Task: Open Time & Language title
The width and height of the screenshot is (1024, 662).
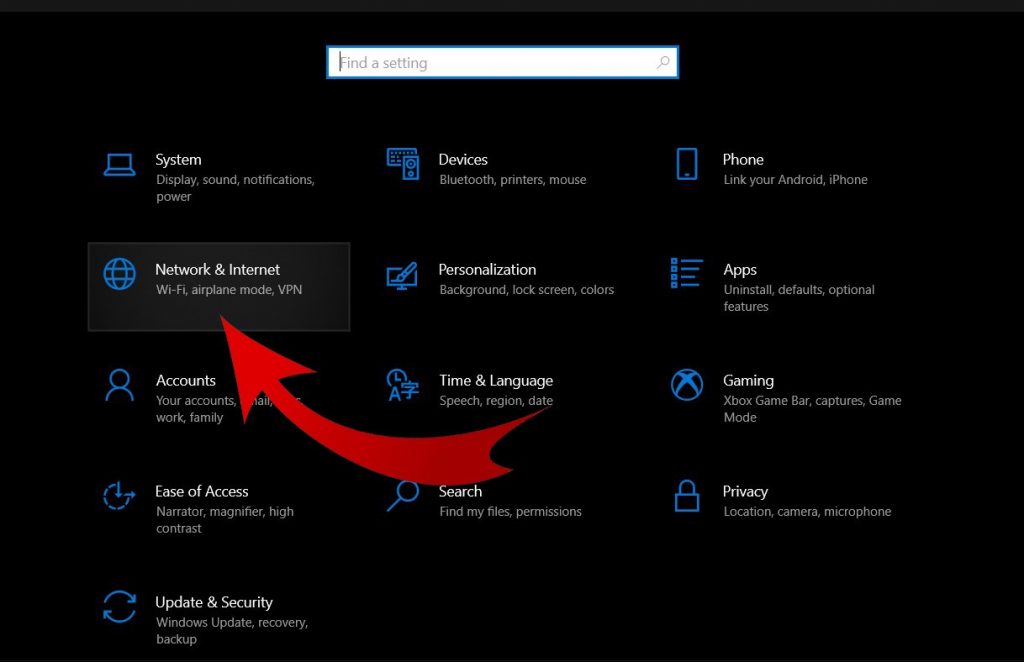Action: [496, 381]
